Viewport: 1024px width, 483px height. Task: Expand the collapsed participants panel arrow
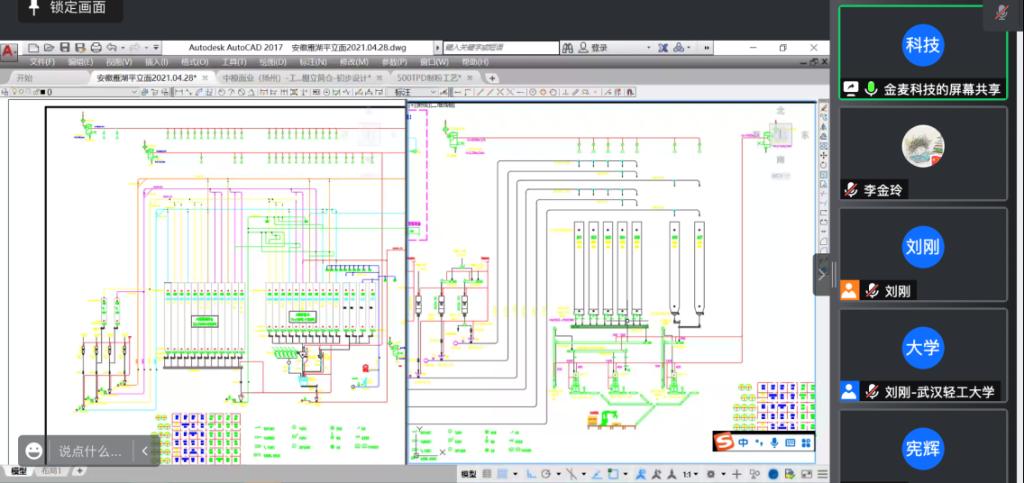(822, 272)
